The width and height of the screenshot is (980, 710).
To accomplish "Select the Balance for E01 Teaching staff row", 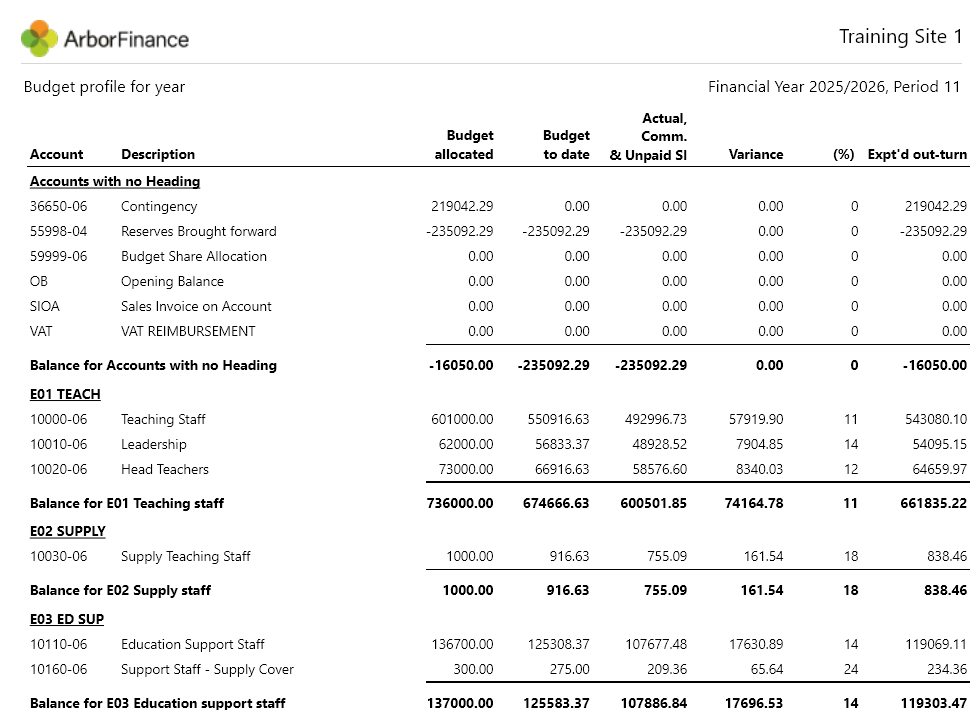I will coord(498,503).
